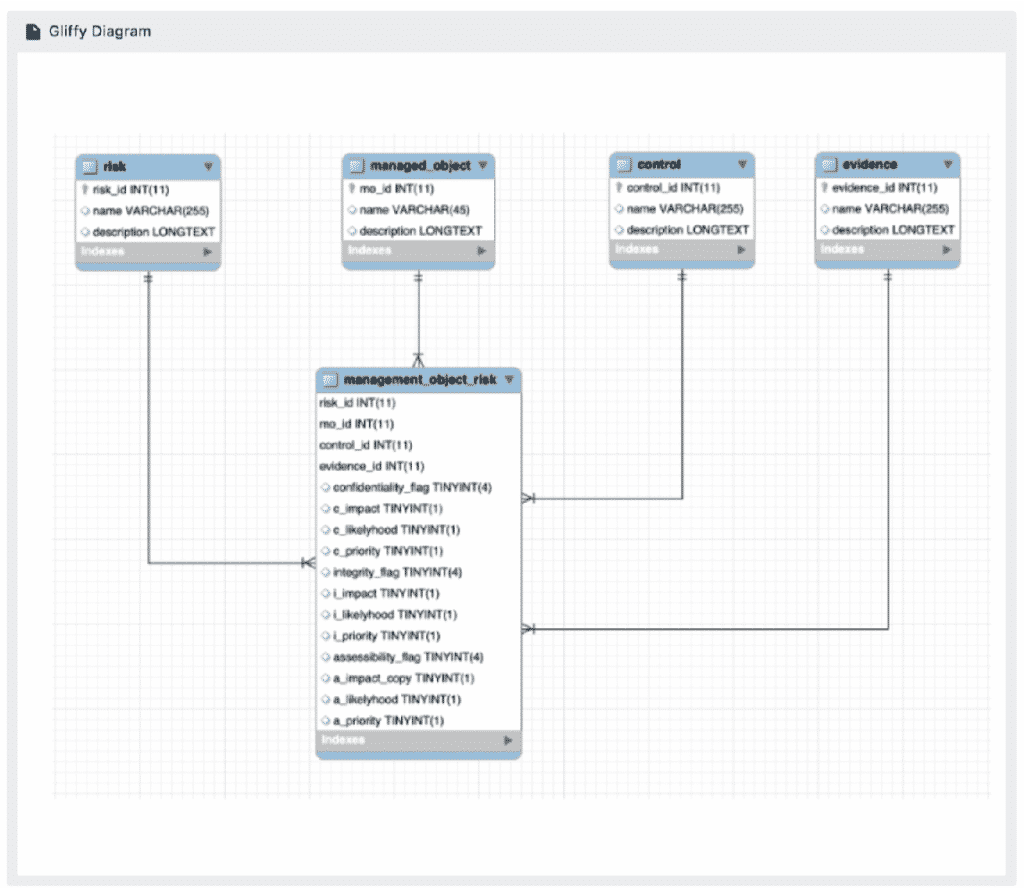This screenshot has width=1024, height=888.
Task: Click the evidence_id primary key icon
Action: click(x=823, y=187)
